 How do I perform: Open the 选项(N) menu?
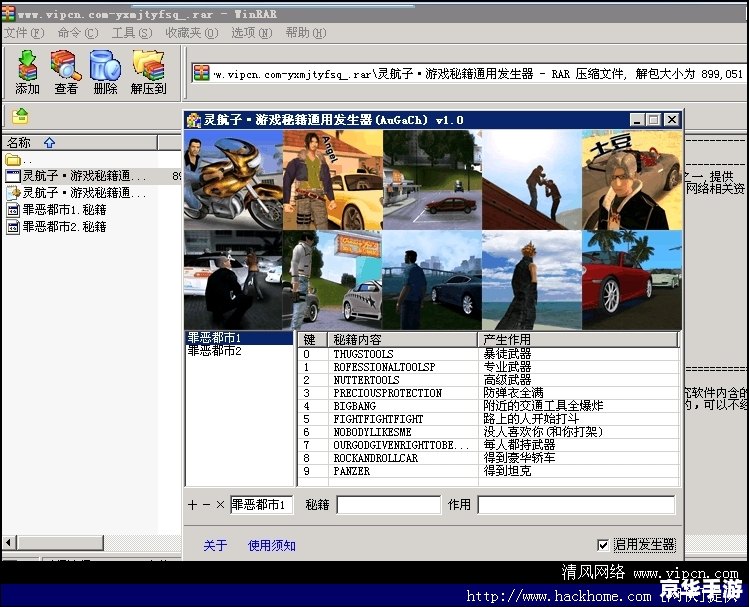point(252,33)
